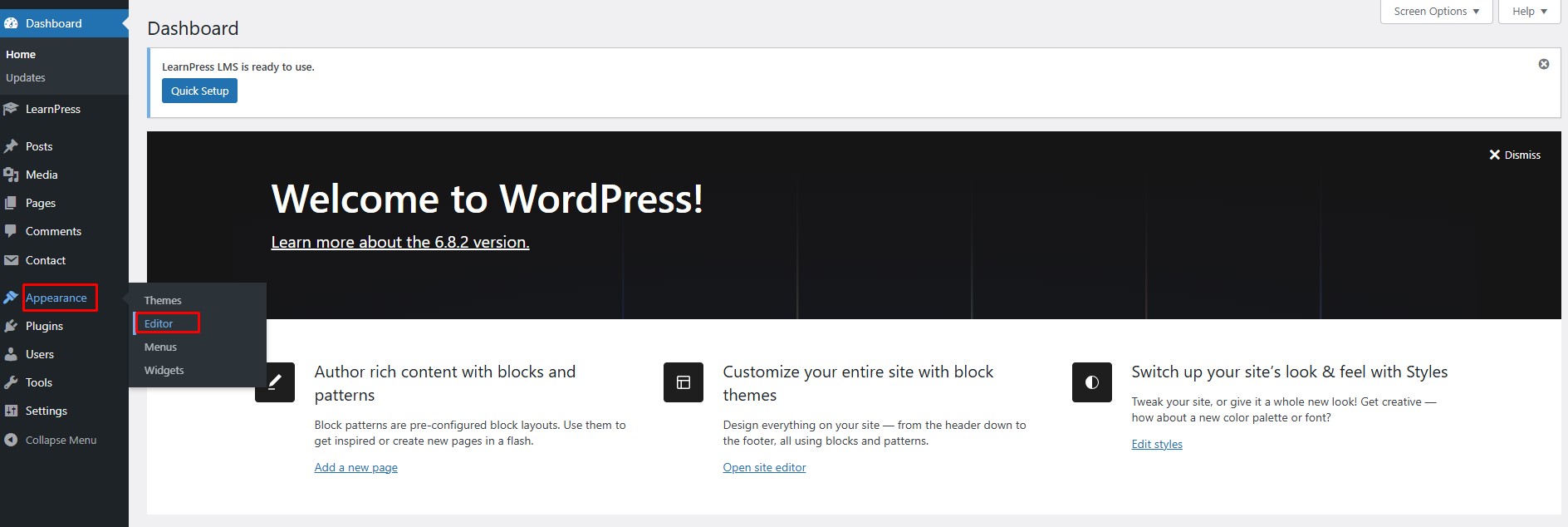Choose Menus from the Appearance flyout
The image size is (1568, 527).
(160, 347)
